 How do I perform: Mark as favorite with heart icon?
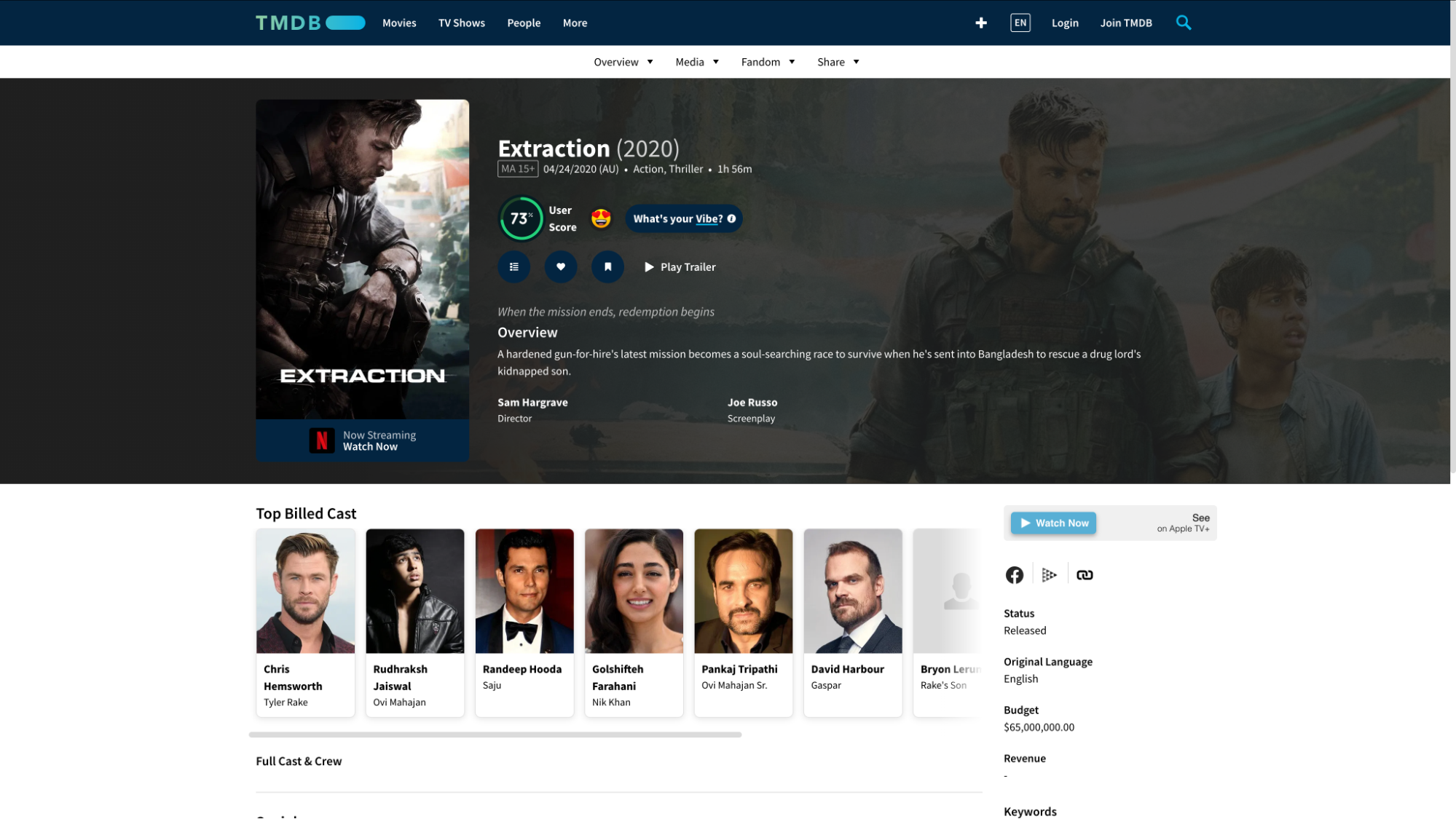561,266
